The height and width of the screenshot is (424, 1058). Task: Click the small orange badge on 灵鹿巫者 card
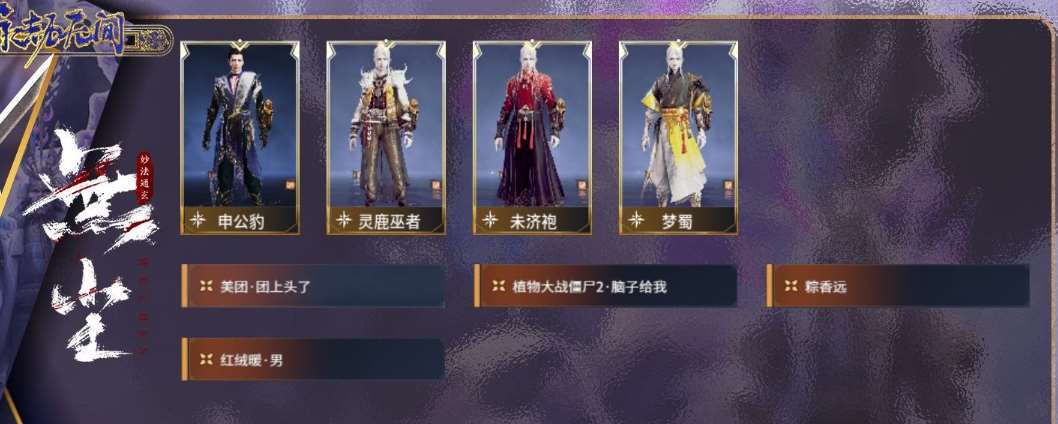(437, 184)
